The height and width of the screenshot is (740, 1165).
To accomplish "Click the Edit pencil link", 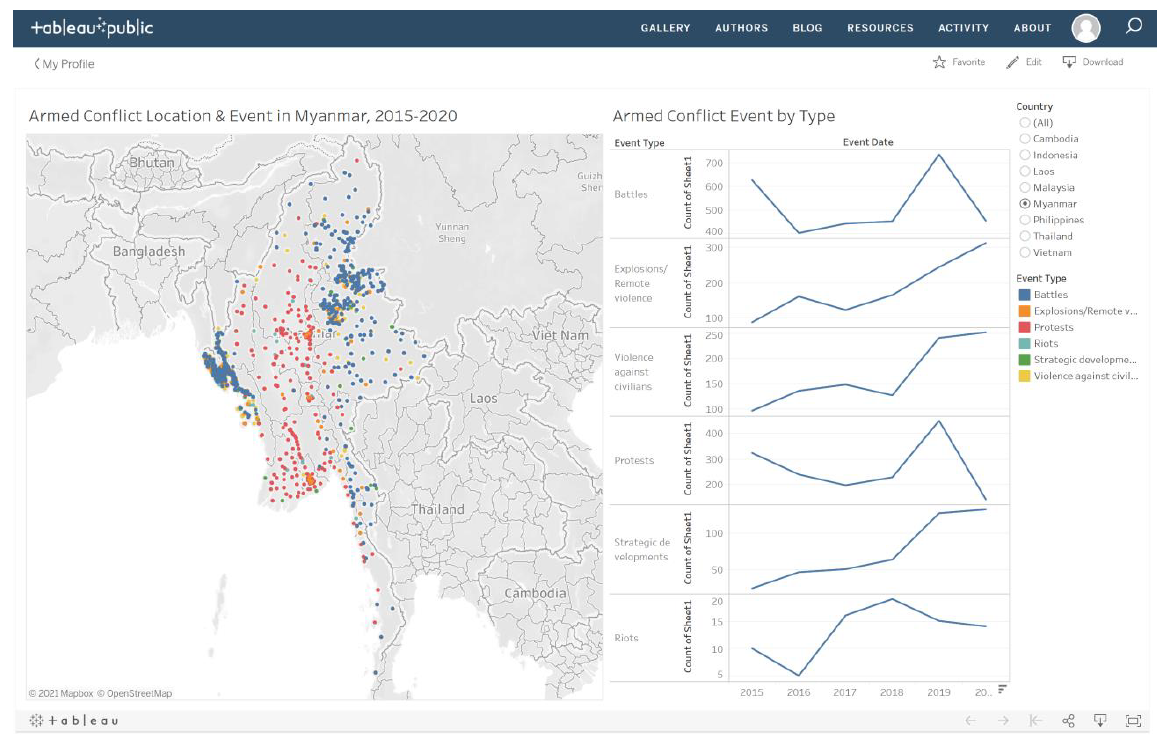I will coord(1022,61).
